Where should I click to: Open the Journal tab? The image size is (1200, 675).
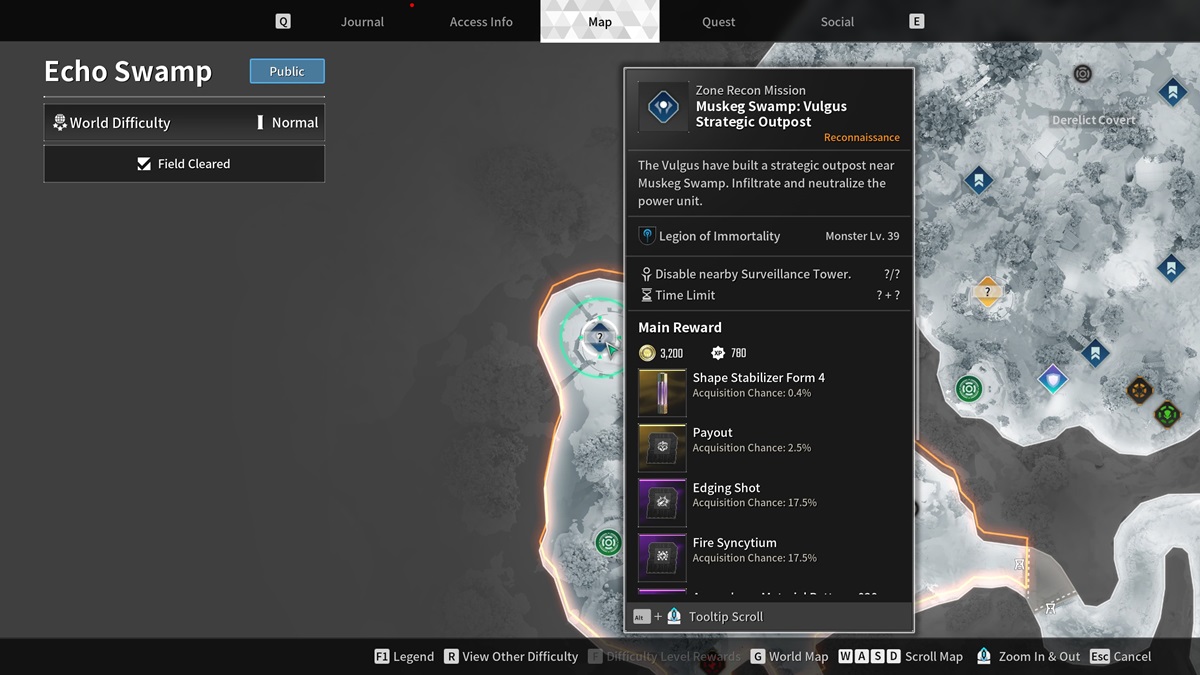coord(362,22)
